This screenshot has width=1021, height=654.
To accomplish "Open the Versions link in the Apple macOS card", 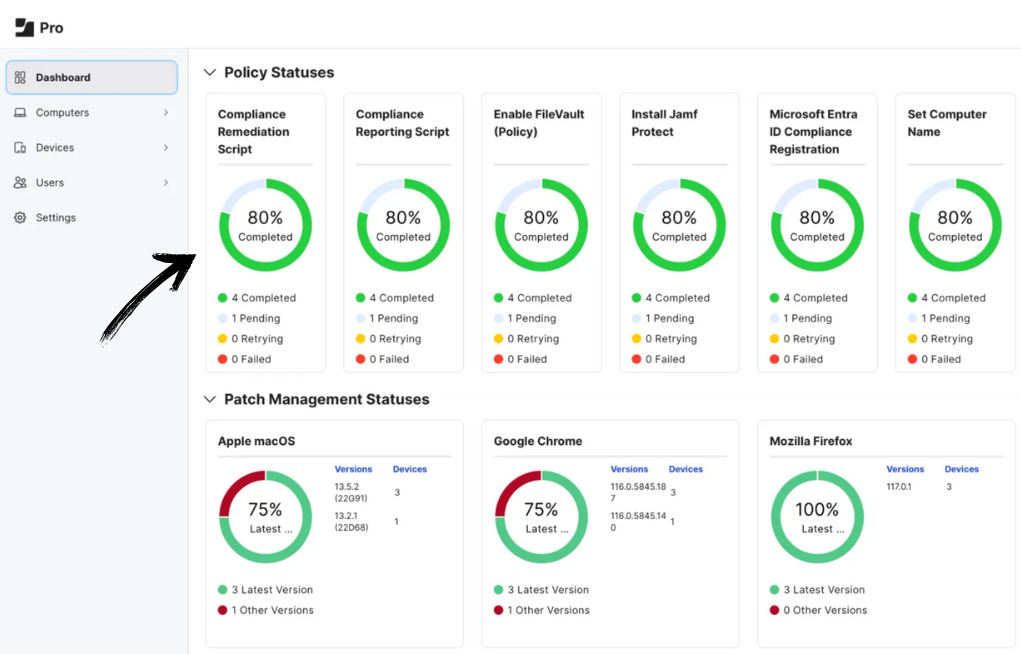I will pyautogui.click(x=353, y=468).
